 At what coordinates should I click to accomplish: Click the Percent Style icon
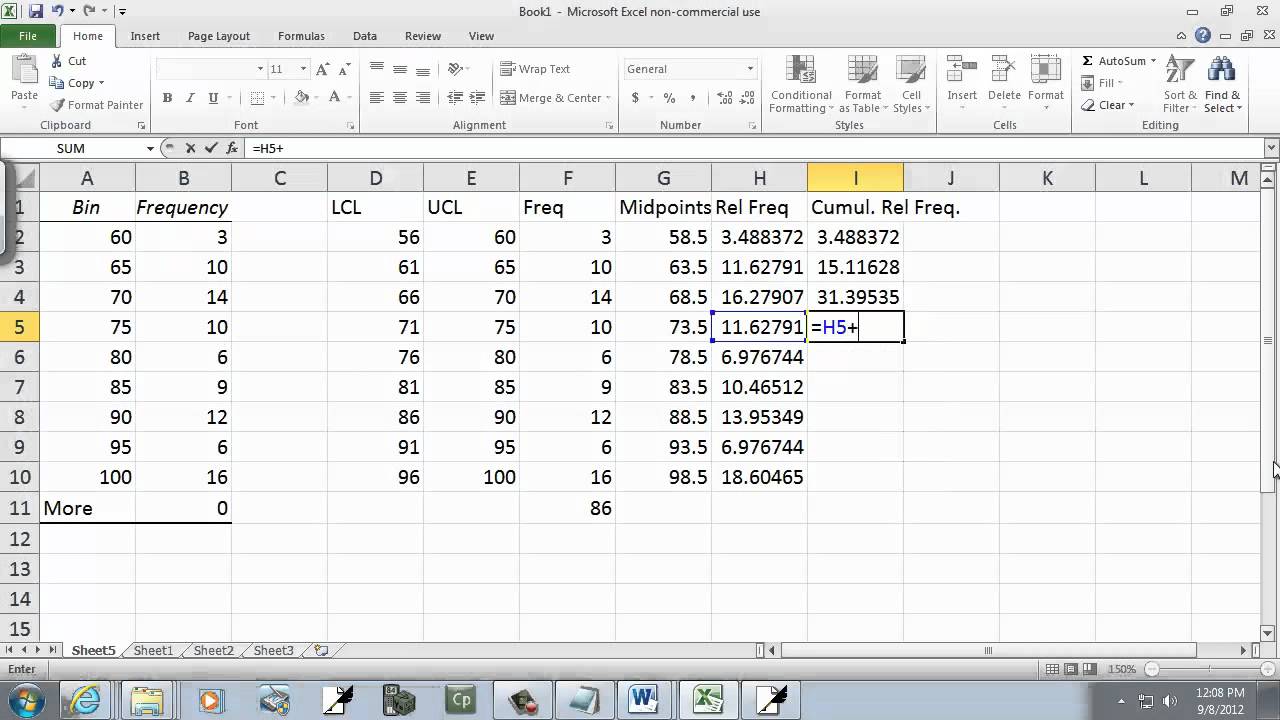tap(669, 98)
